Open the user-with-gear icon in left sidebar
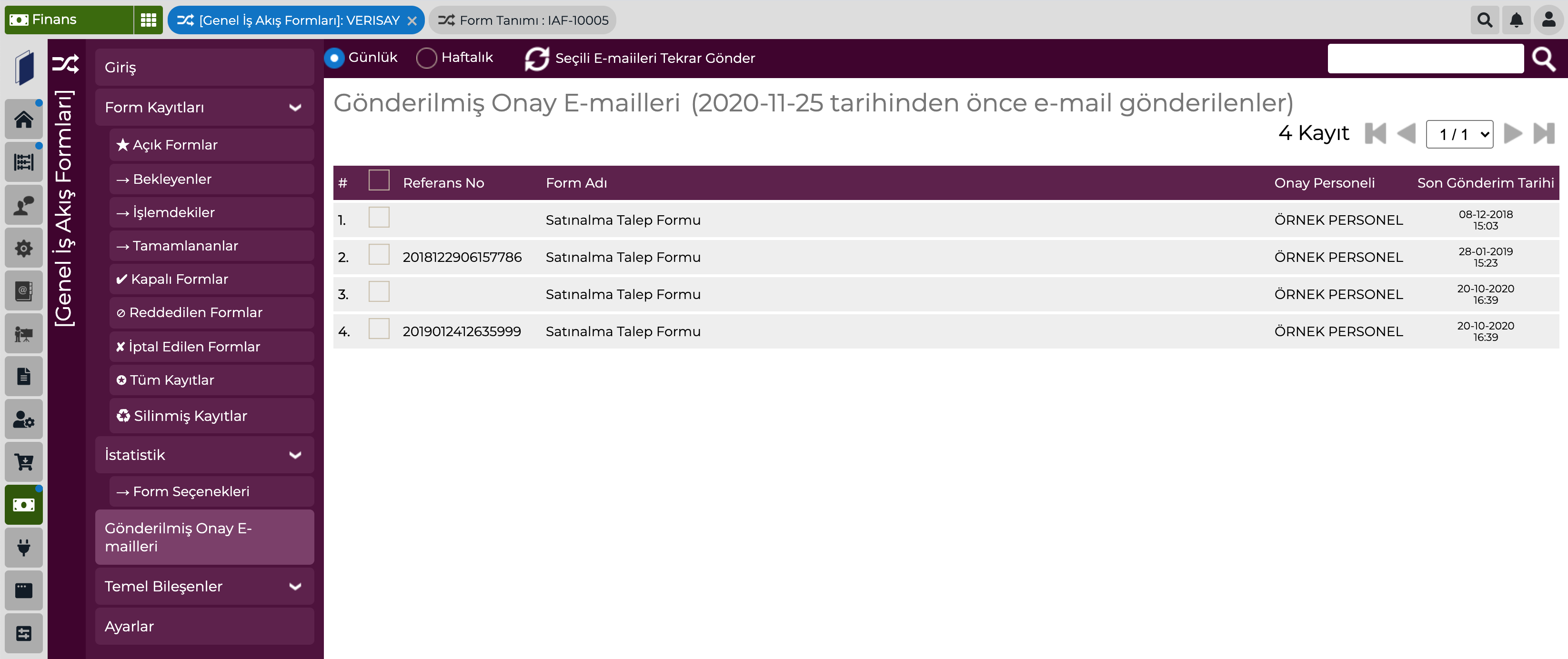This screenshot has width=1568, height=659. point(24,419)
